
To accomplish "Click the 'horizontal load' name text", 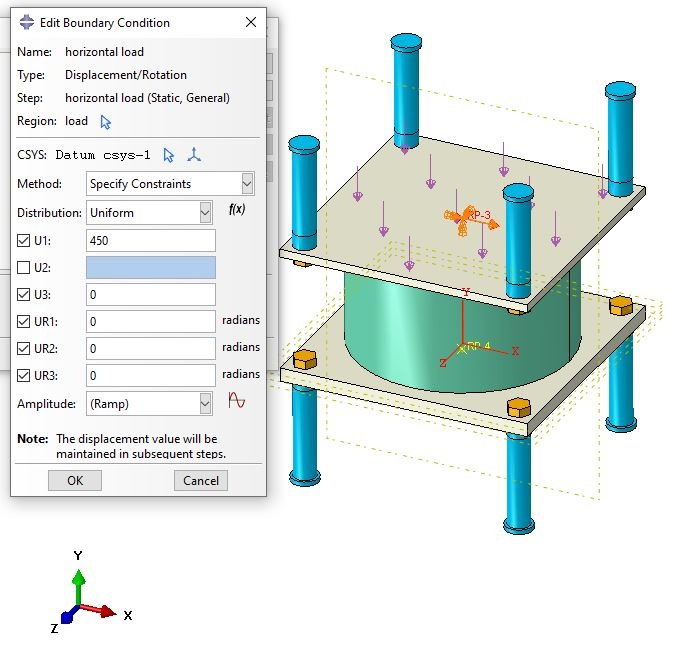I will 104,52.
